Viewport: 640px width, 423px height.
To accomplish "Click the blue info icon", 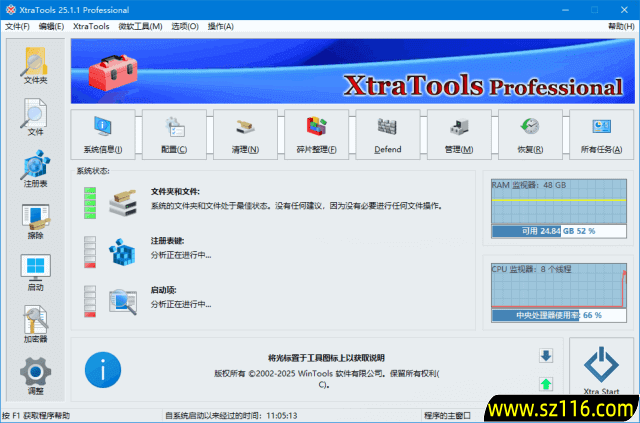I will [102, 370].
